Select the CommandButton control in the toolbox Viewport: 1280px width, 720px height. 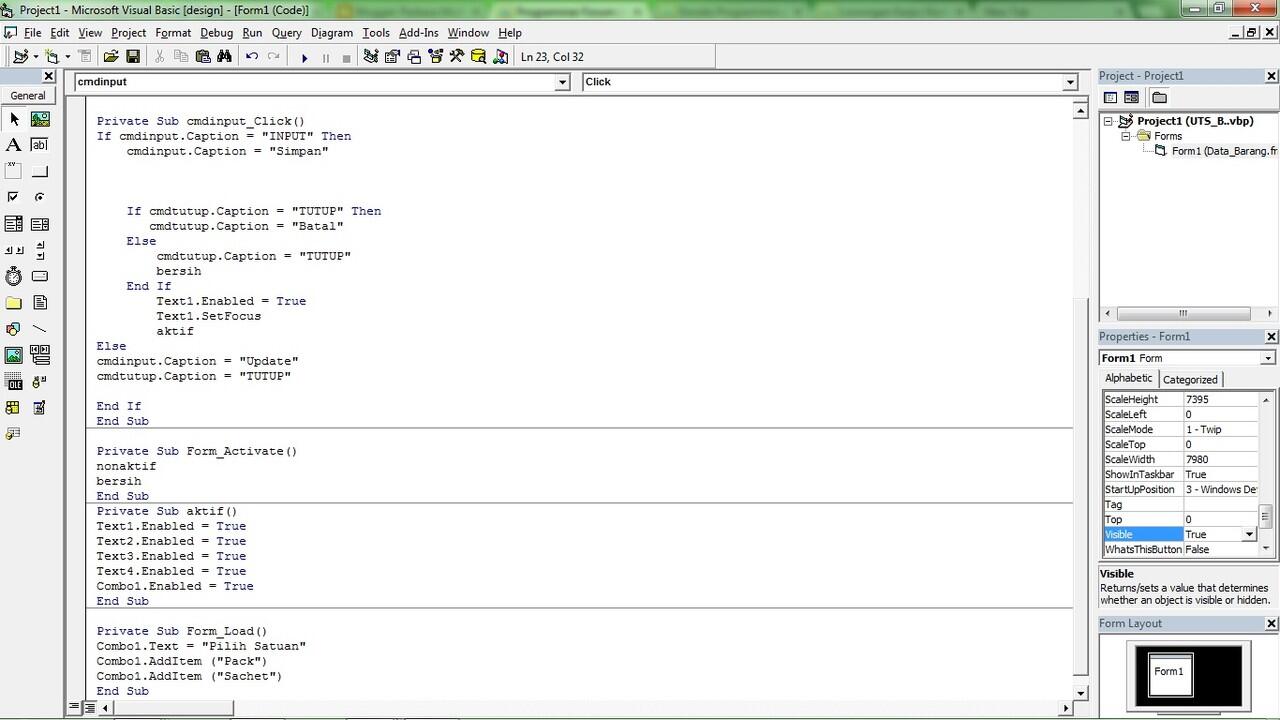click(40, 171)
